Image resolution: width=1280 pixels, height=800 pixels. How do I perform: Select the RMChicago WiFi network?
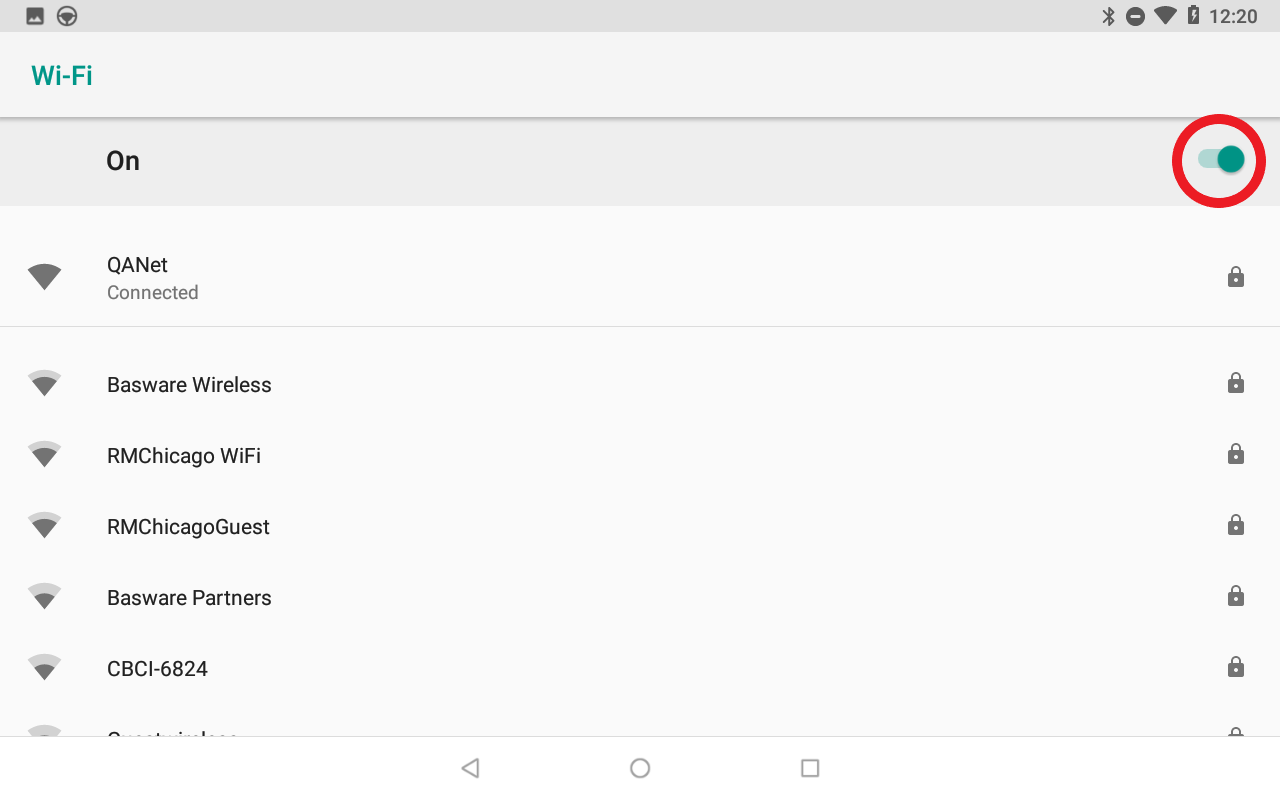tap(640, 455)
